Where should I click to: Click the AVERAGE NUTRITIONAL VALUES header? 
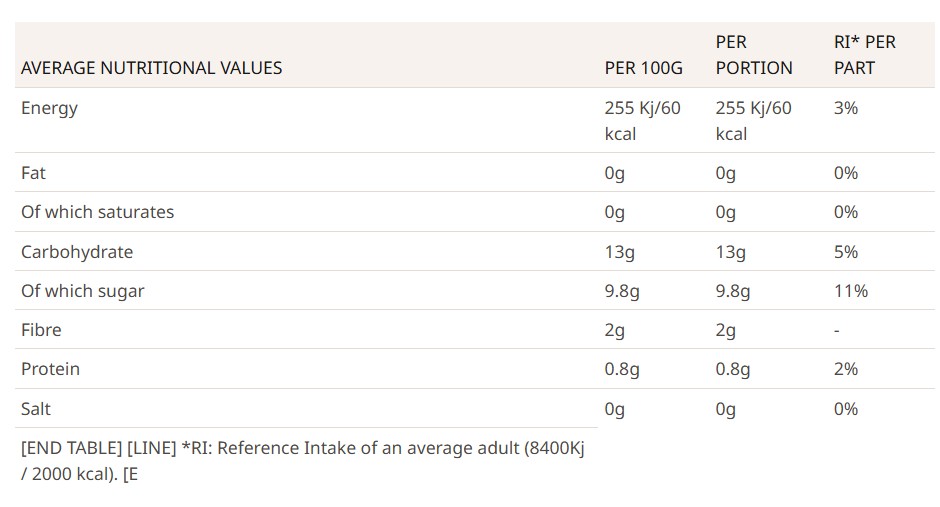coord(152,68)
